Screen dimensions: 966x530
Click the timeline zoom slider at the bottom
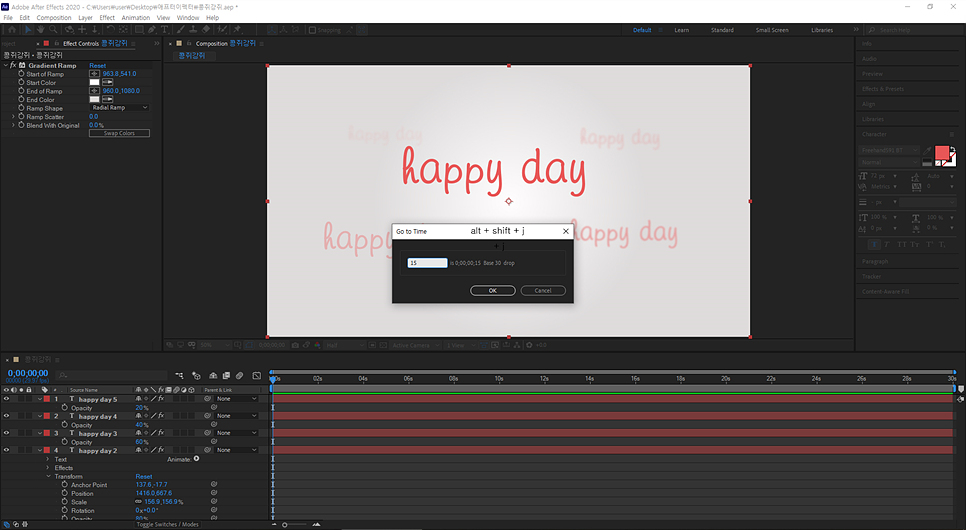(x=296, y=524)
